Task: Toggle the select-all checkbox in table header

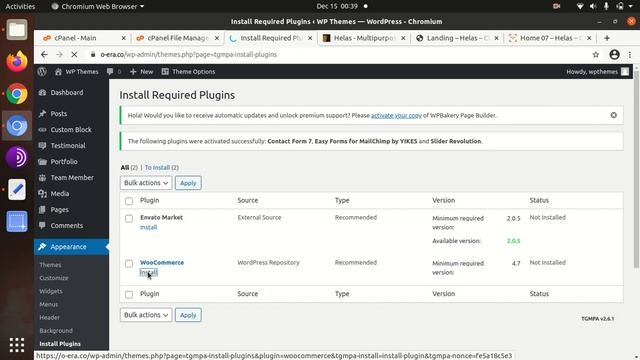Action: pyautogui.click(x=129, y=201)
